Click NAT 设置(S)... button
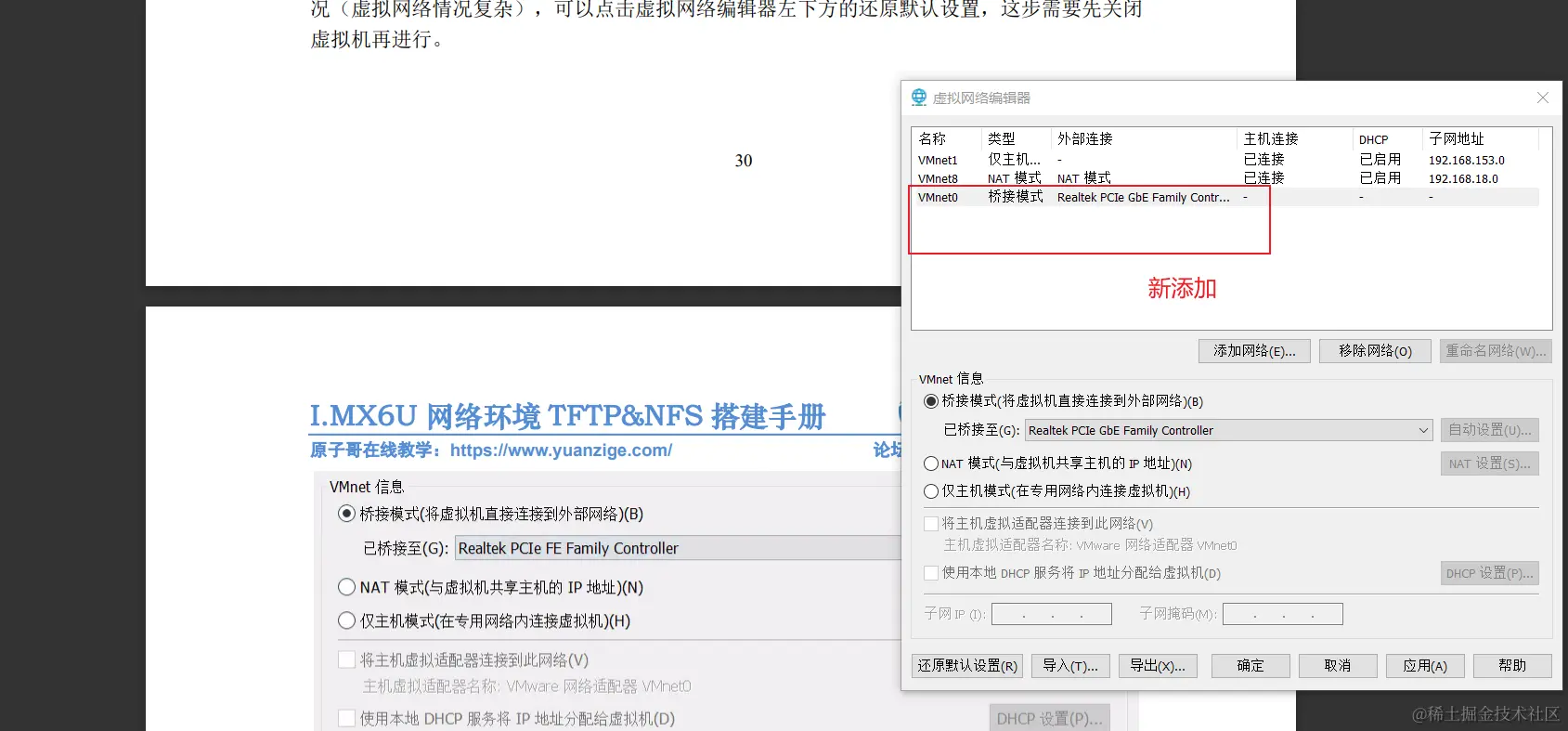The height and width of the screenshot is (731, 1568). click(x=1490, y=463)
